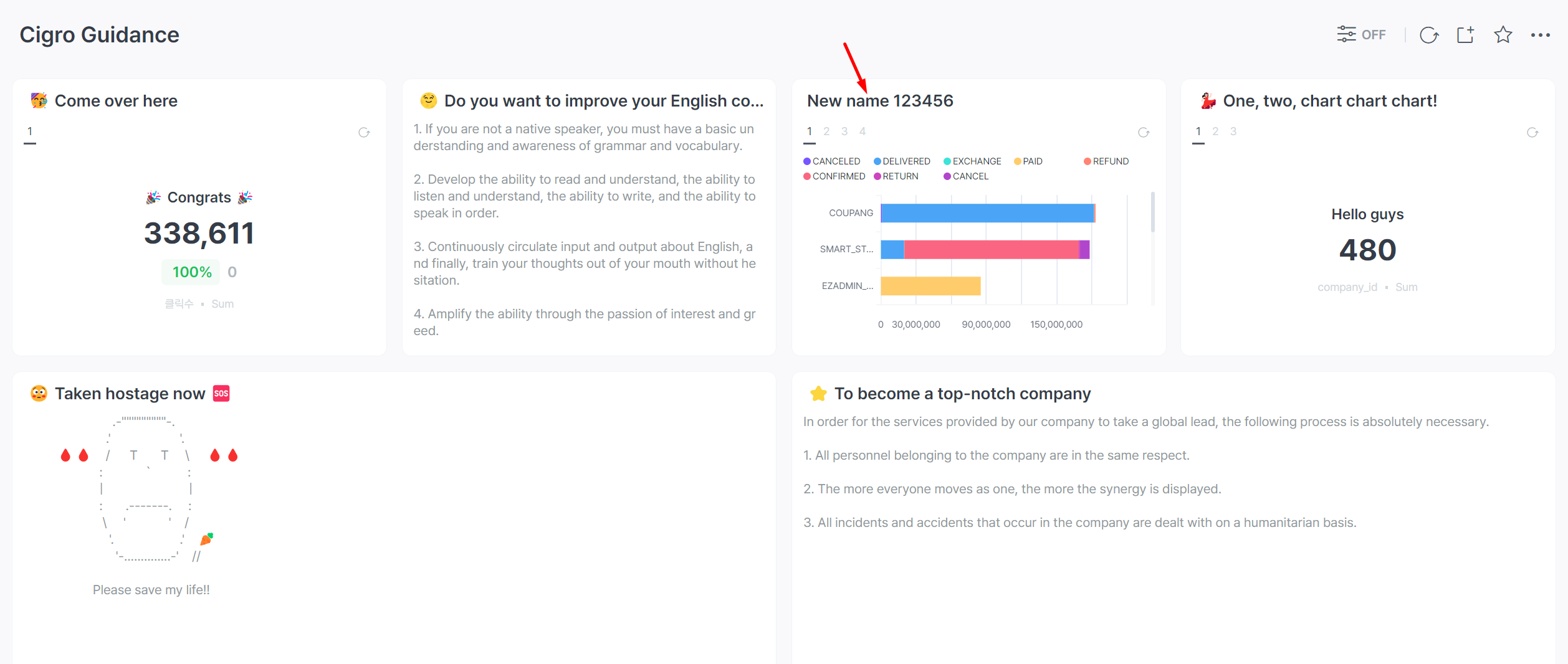Refresh the One, two, chart card
1568x664 pixels.
click(x=1532, y=133)
